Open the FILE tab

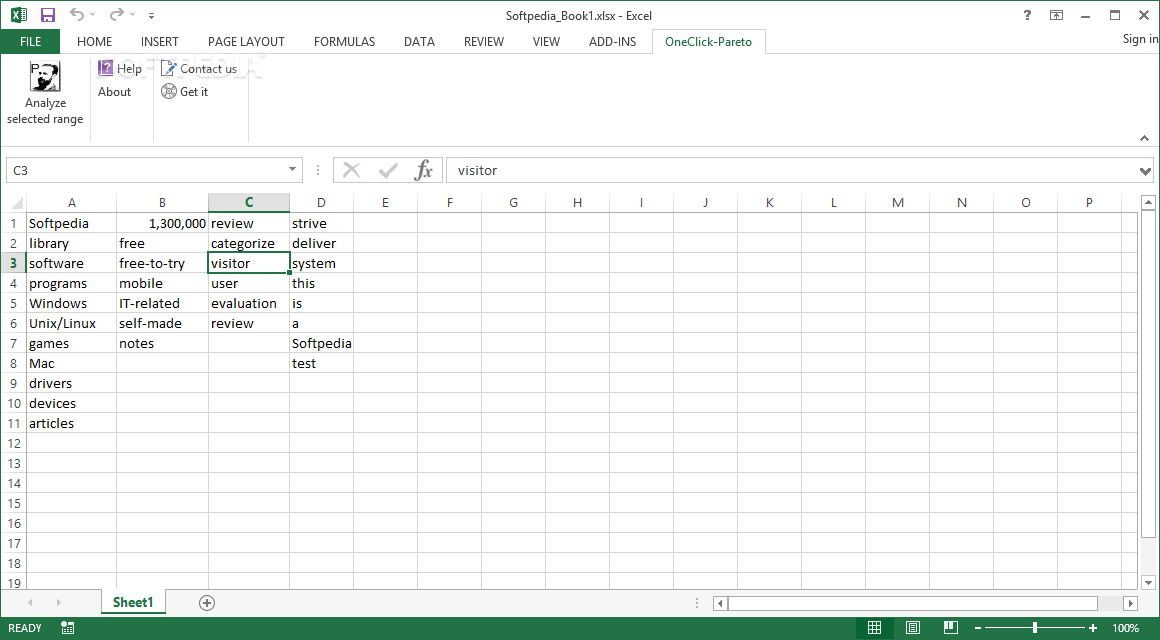point(30,41)
